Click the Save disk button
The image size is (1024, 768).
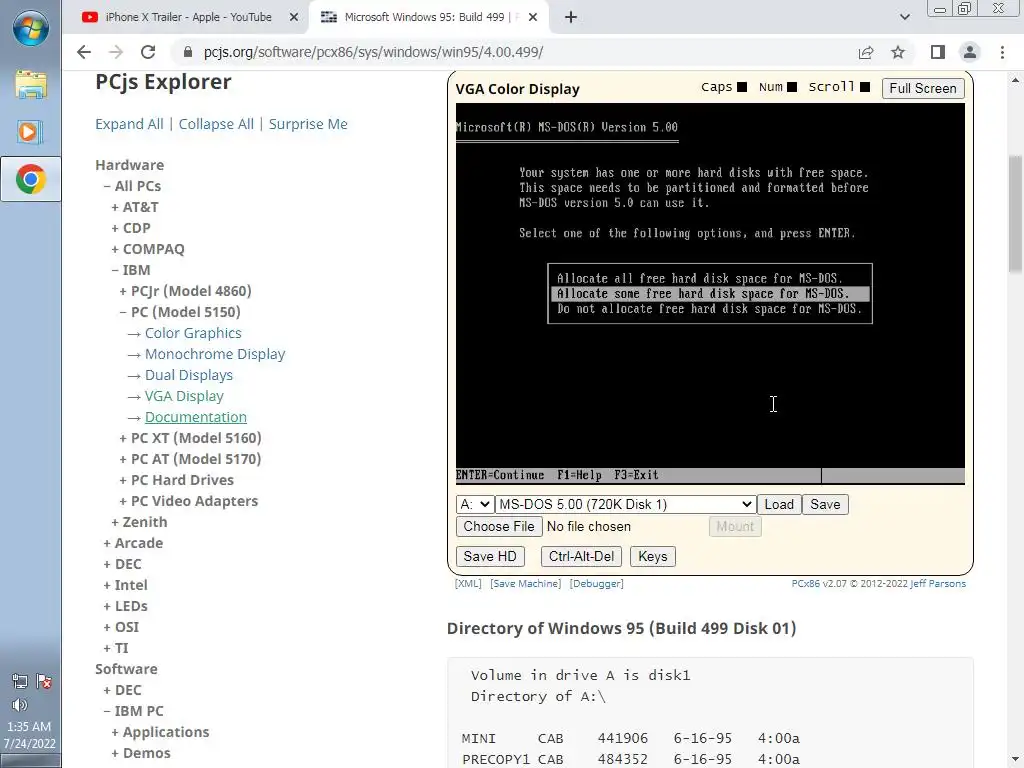[x=825, y=504]
